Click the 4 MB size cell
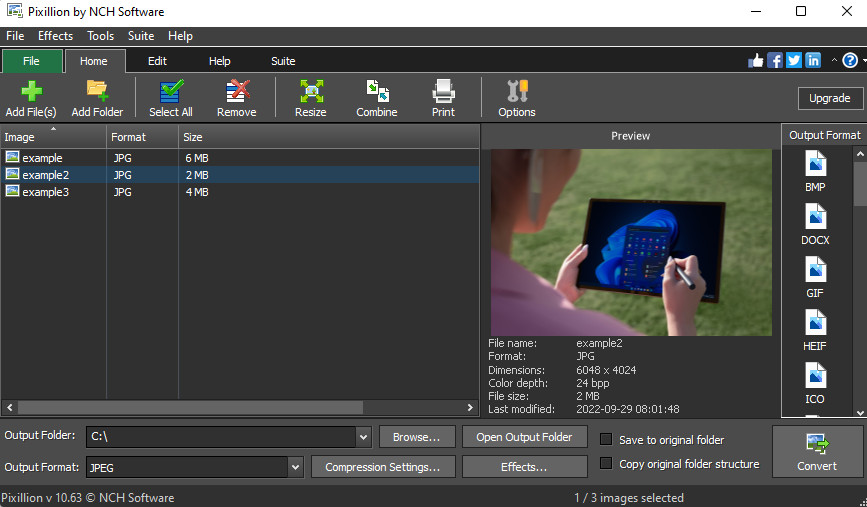Screen dimensions: 867x507 click(x=197, y=192)
